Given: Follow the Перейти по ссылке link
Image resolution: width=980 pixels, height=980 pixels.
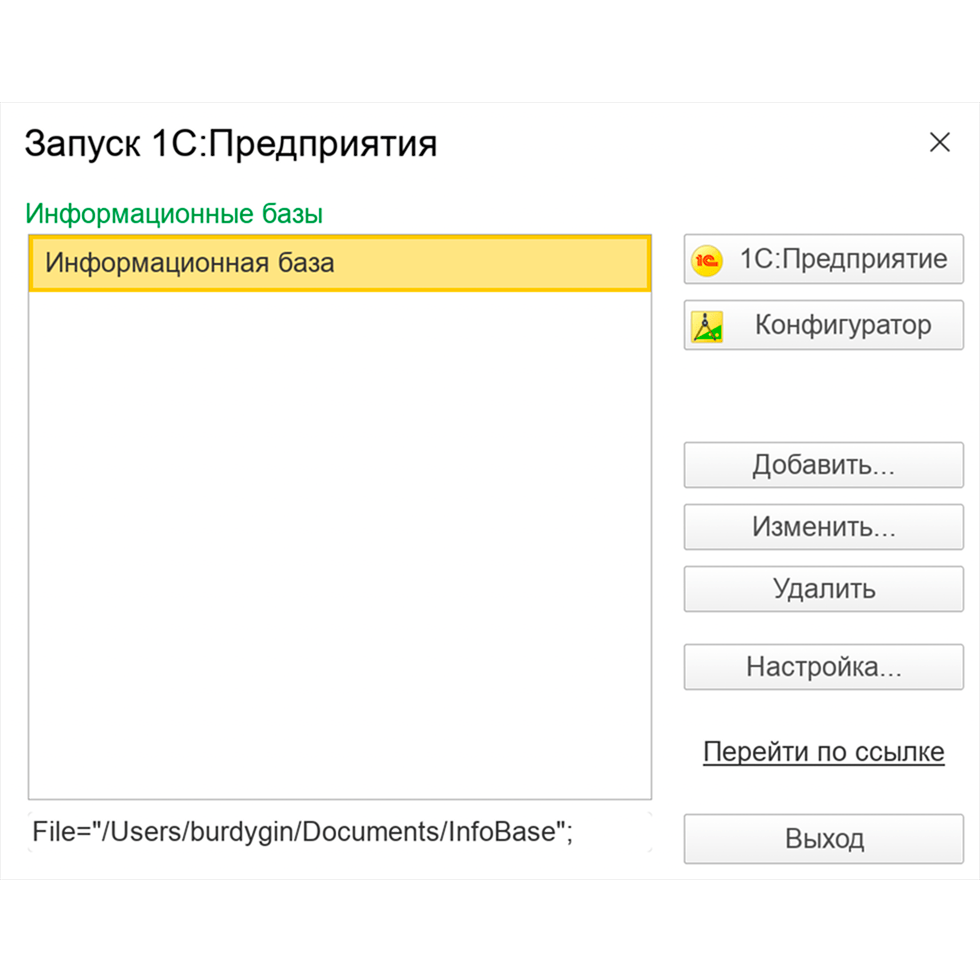Looking at the screenshot, I should [824, 751].
